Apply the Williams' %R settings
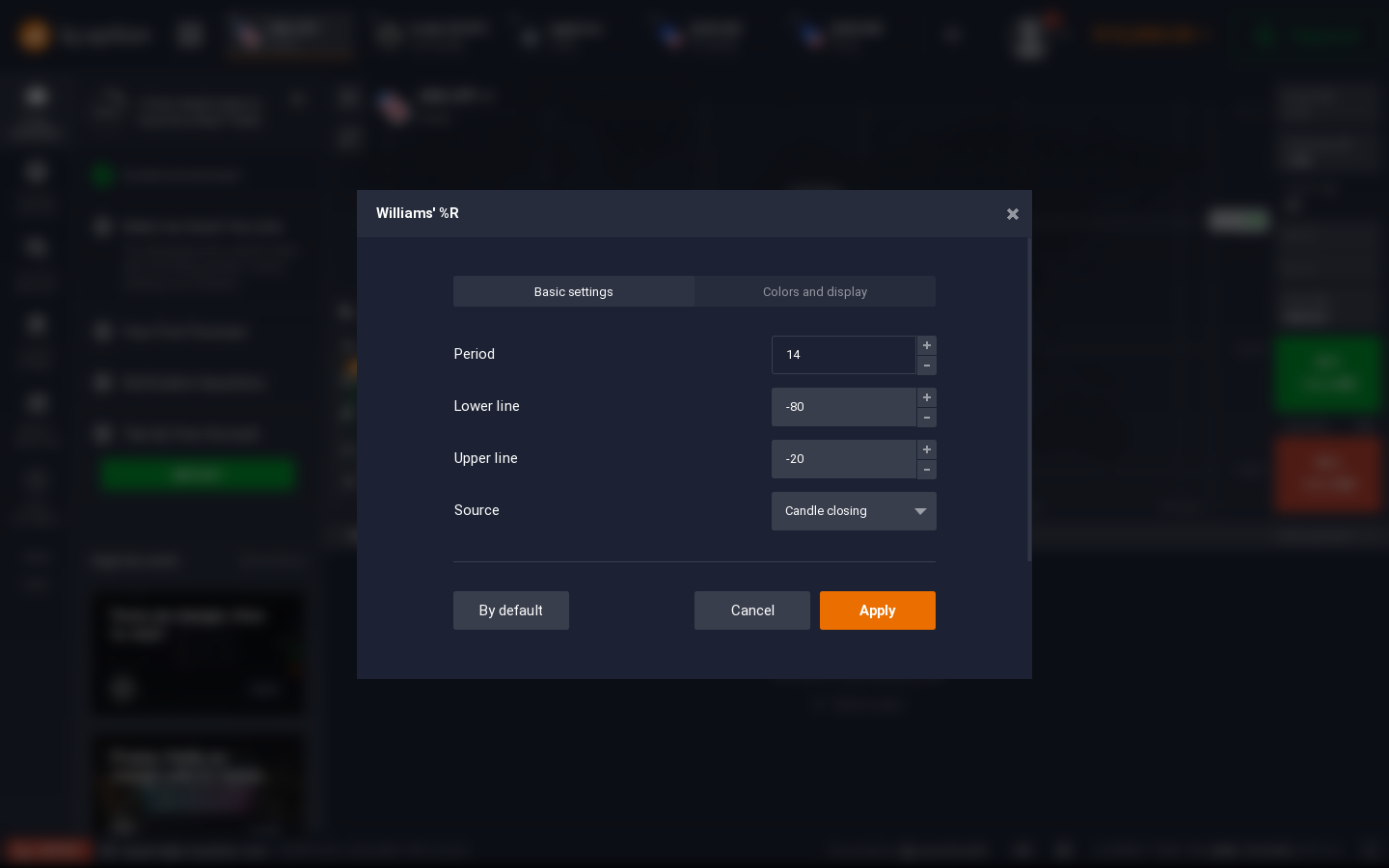This screenshot has width=1389, height=868. pyautogui.click(x=878, y=610)
